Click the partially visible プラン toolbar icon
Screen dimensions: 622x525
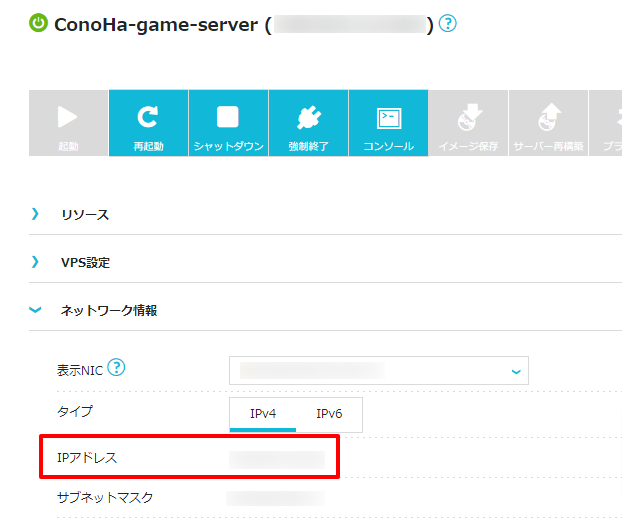tap(608, 118)
